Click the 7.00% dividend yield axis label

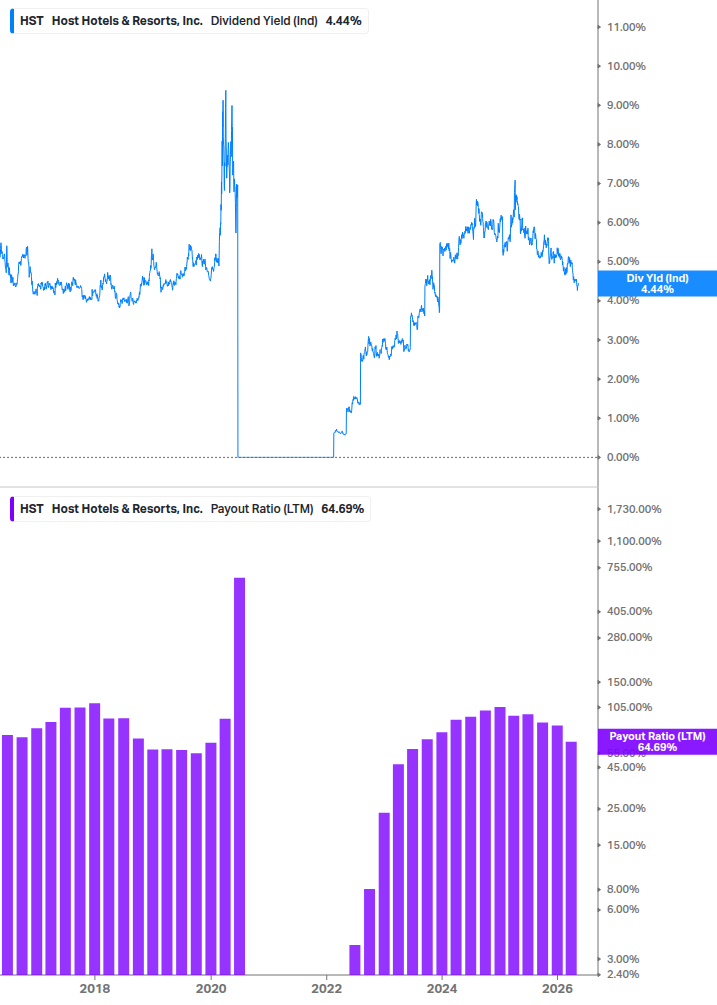[623, 183]
